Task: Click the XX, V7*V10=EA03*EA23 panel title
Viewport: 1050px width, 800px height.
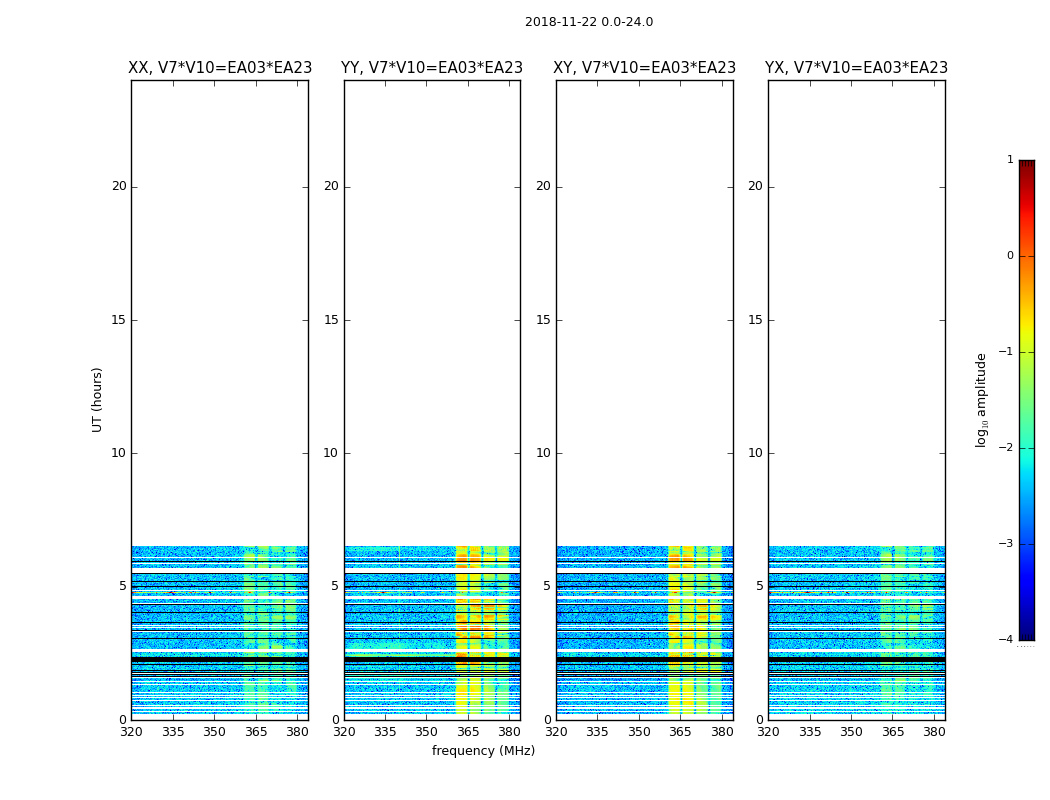Action: (220, 68)
